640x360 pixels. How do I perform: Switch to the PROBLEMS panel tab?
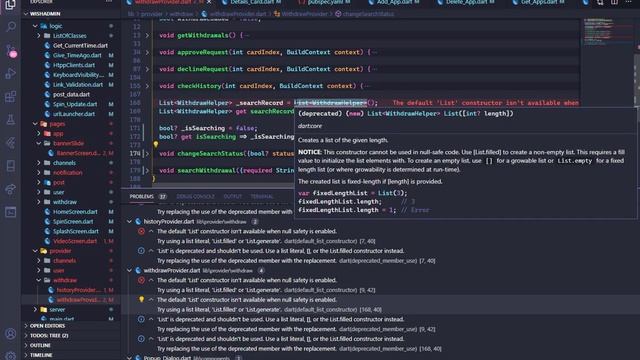(142, 197)
